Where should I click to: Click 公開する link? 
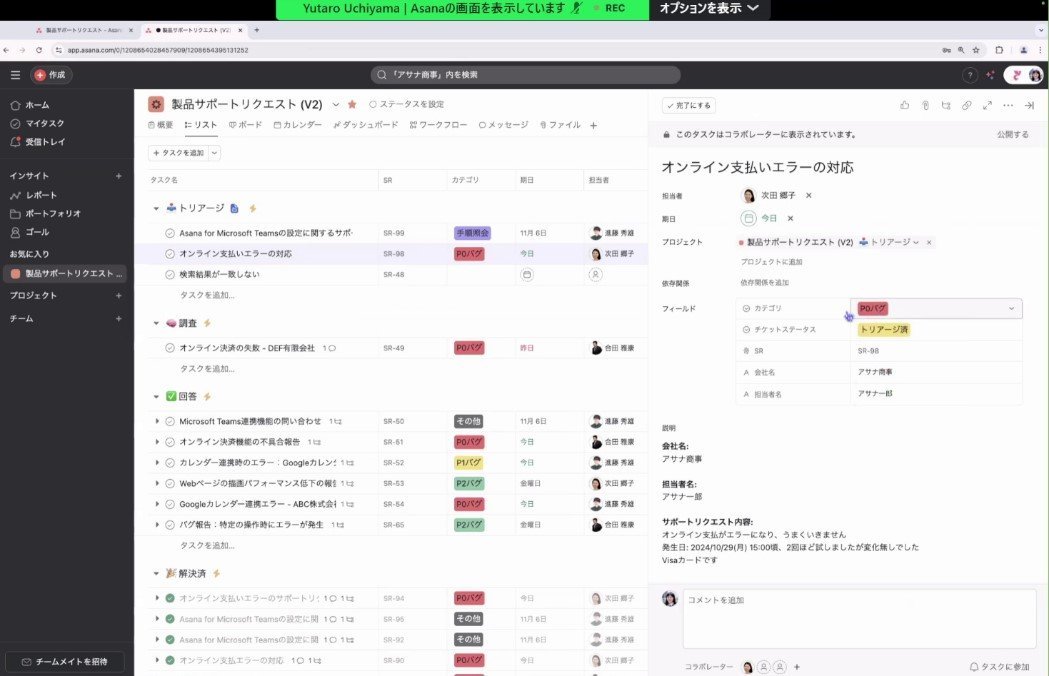click(x=1013, y=135)
